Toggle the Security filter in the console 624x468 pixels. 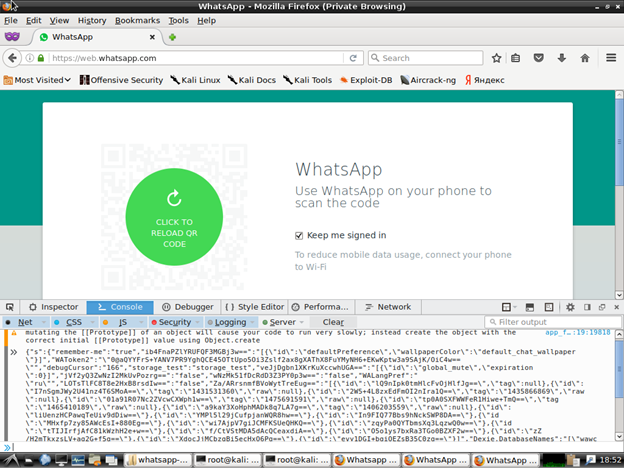tap(174, 322)
